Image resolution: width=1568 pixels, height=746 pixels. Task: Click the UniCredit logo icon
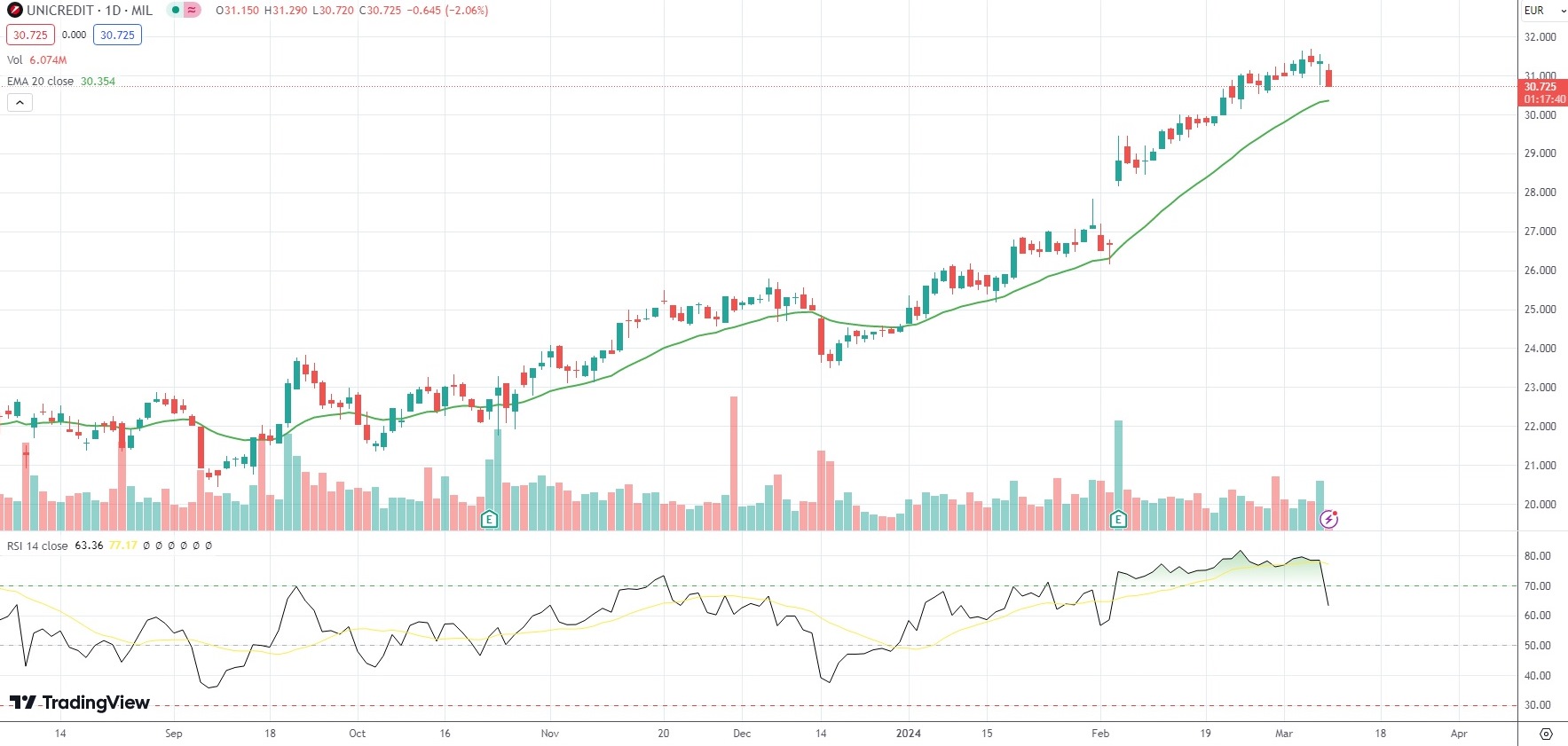point(14,11)
